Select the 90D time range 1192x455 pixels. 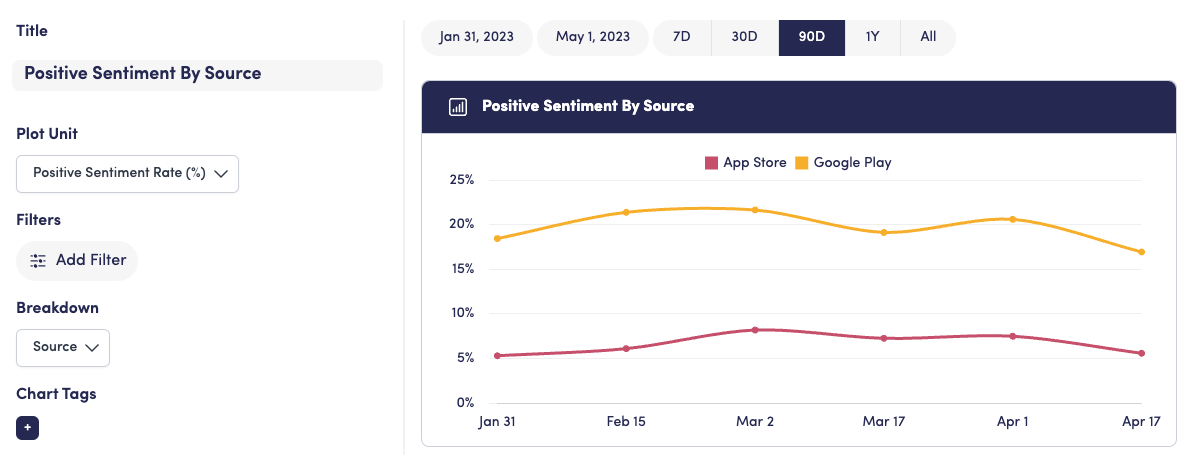(x=811, y=37)
